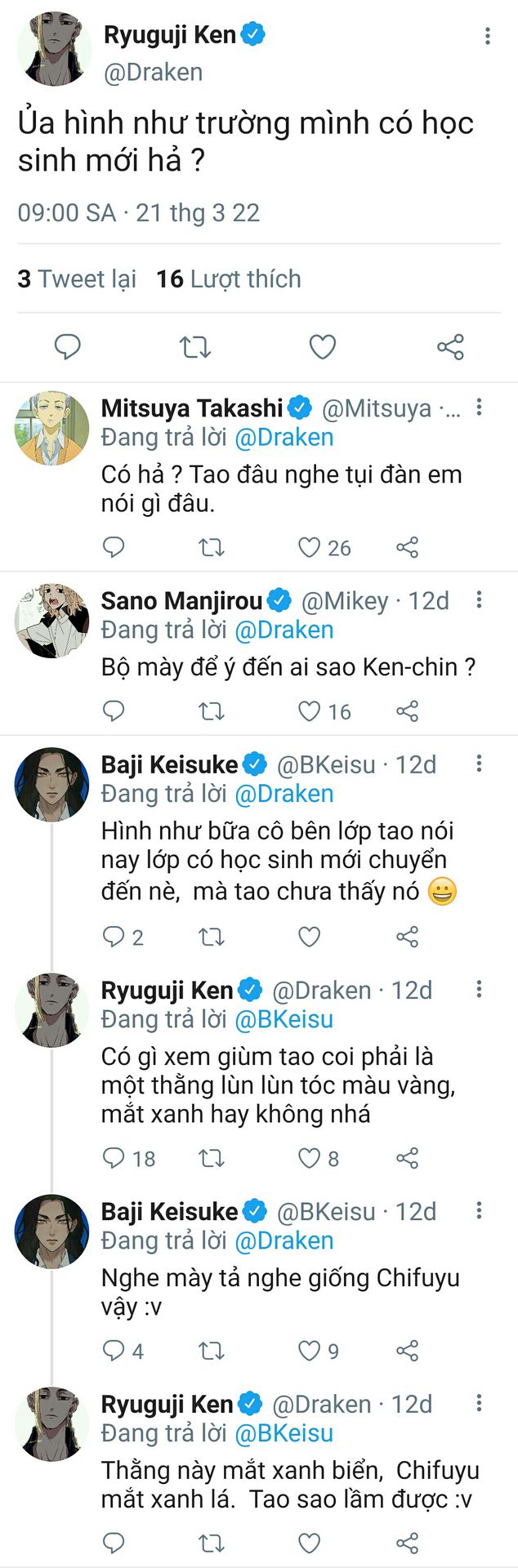The width and height of the screenshot is (518, 1568).
Task: Retweet Sano Manjirou's reply
Action: coord(212,711)
